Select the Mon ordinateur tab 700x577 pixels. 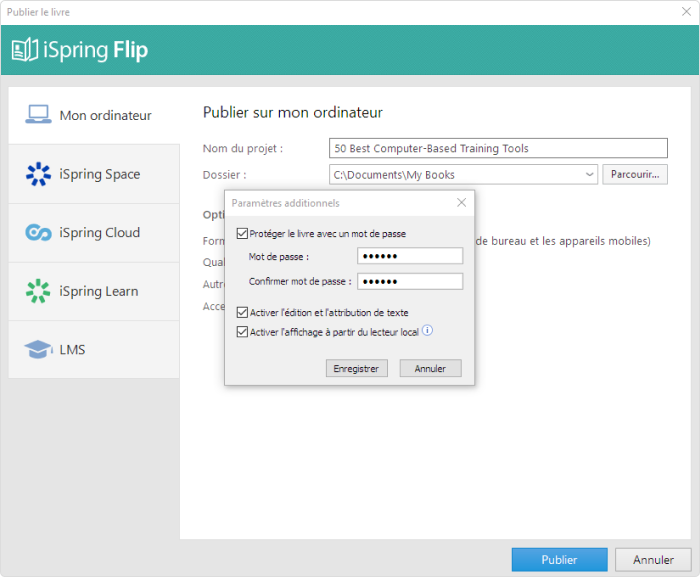point(94,115)
